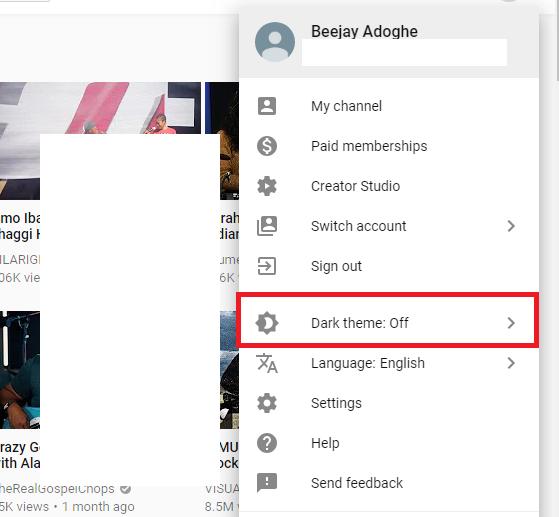Screen dimensions: 559x517
Task: Open Language: English option
Action: point(389,363)
